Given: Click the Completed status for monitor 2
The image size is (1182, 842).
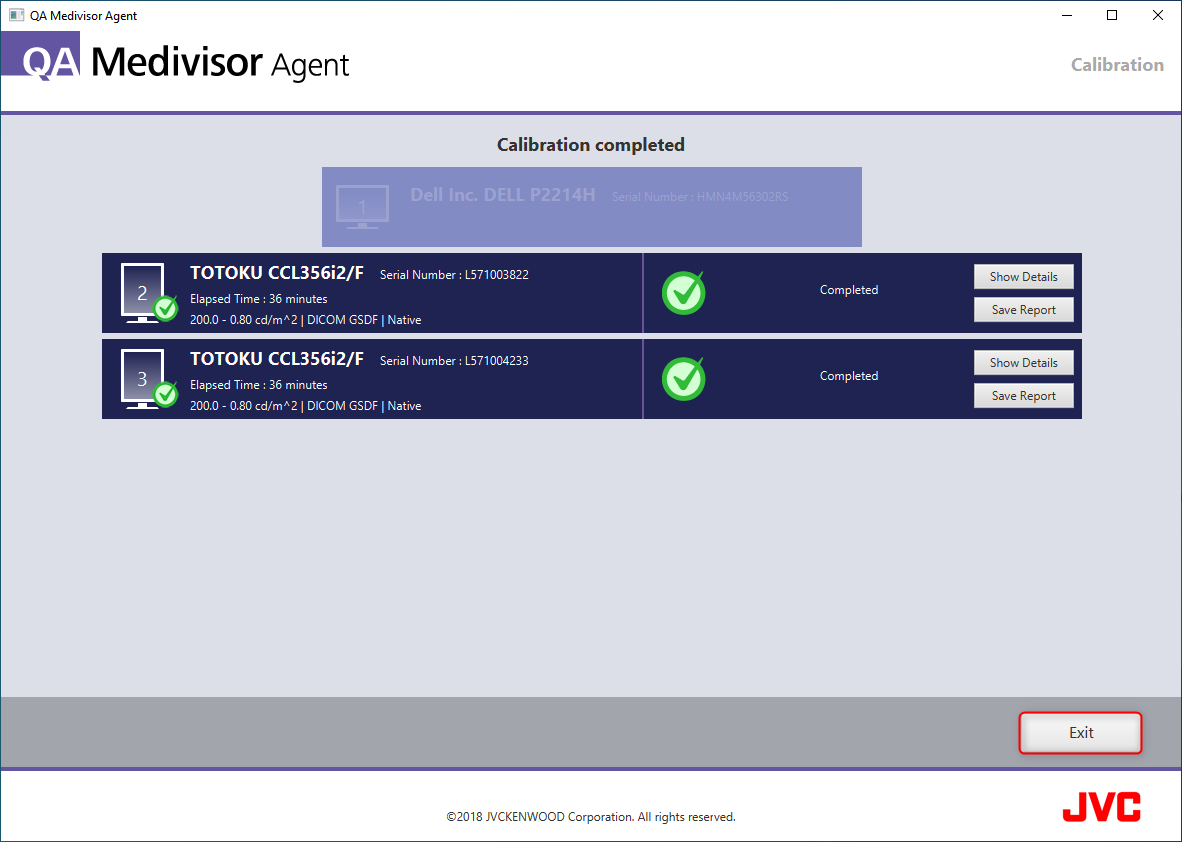Looking at the screenshot, I should pos(849,290).
